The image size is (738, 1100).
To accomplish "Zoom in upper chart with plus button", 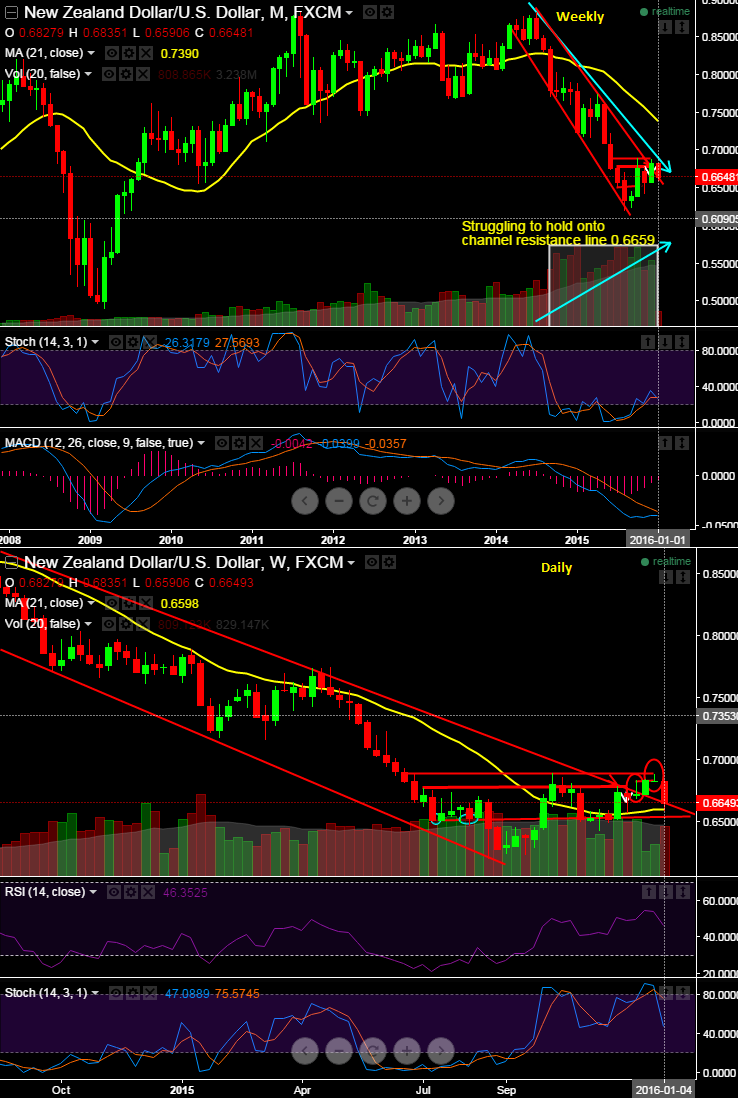I will [407, 501].
